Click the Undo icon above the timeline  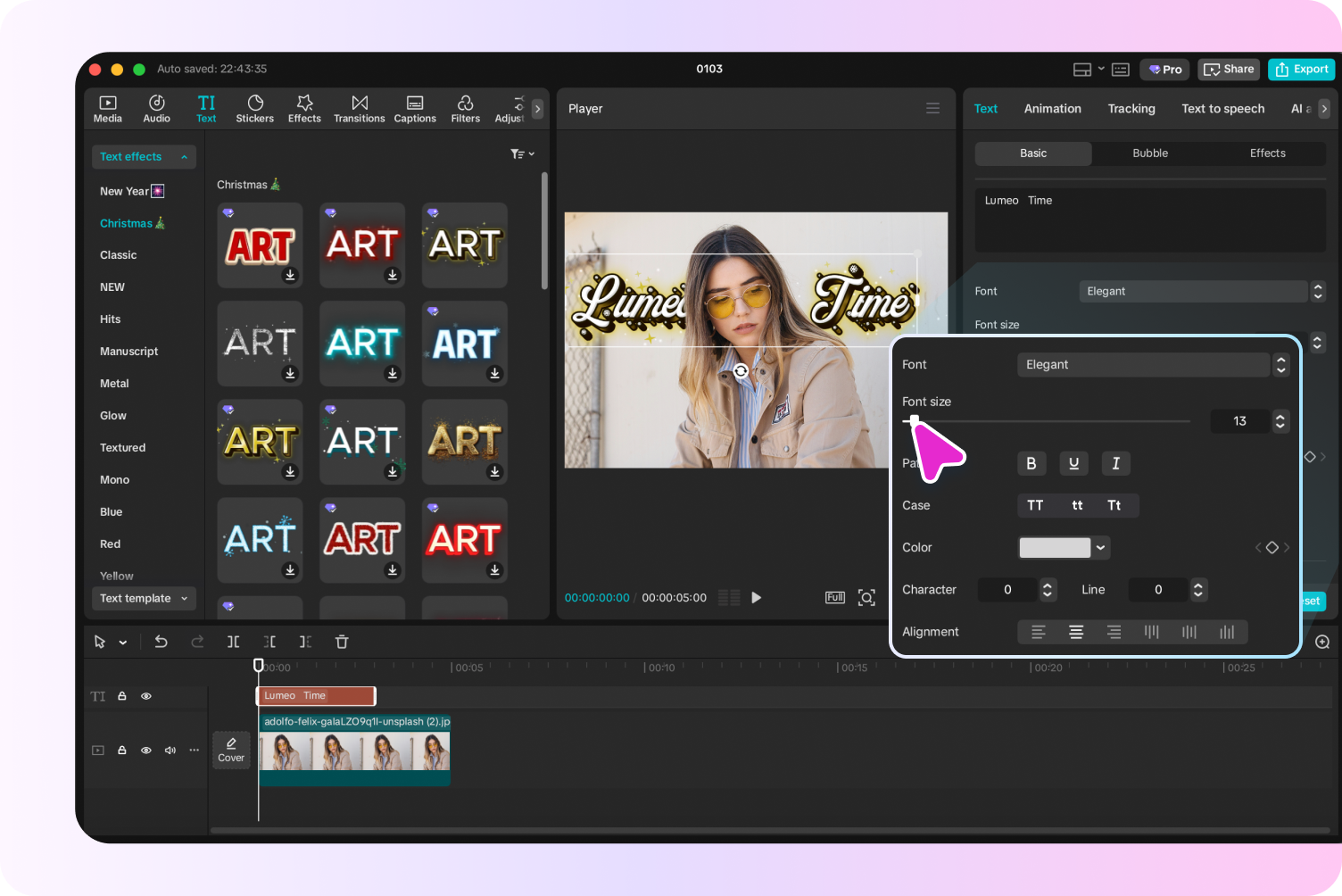[x=161, y=642]
